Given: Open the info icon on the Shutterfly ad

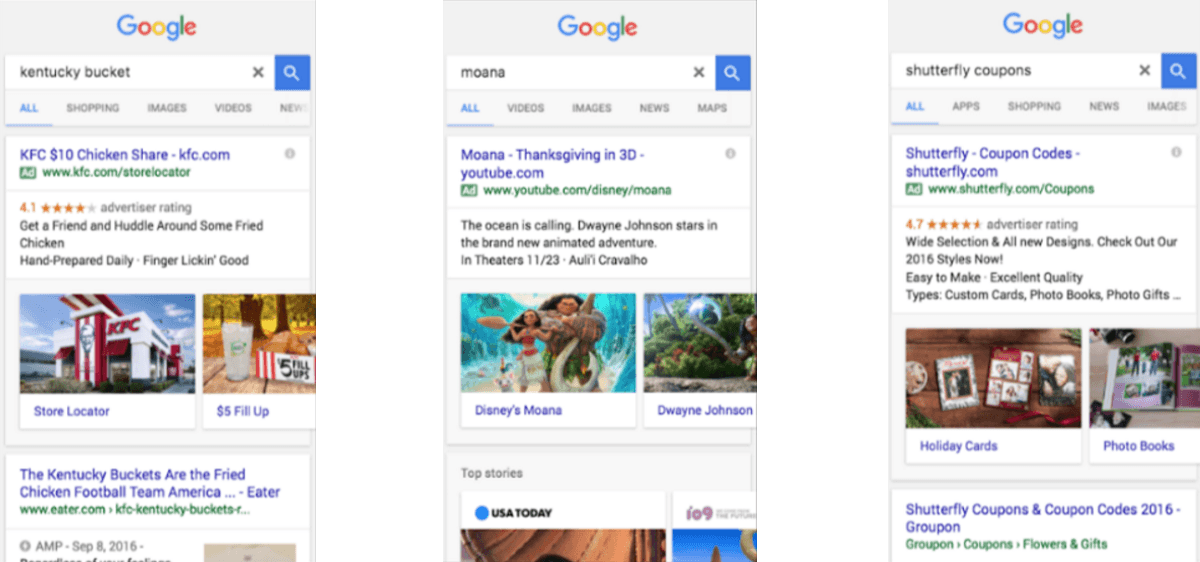Looking at the screenshot, I should click(1176, 152).
